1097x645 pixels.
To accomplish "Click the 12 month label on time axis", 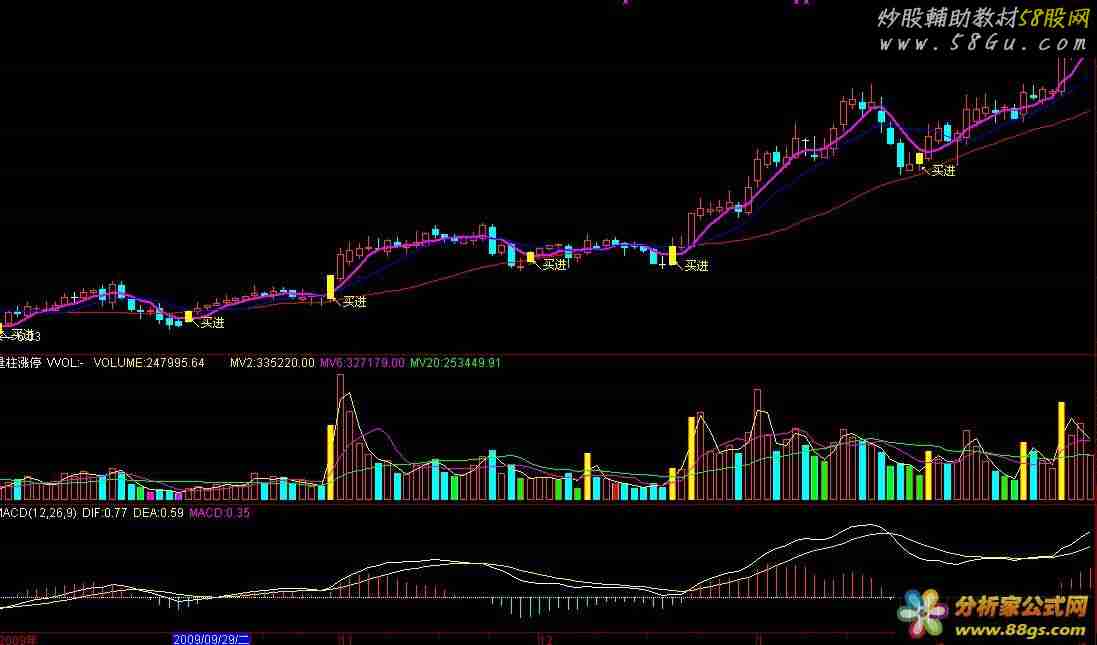I will (546, 639).
